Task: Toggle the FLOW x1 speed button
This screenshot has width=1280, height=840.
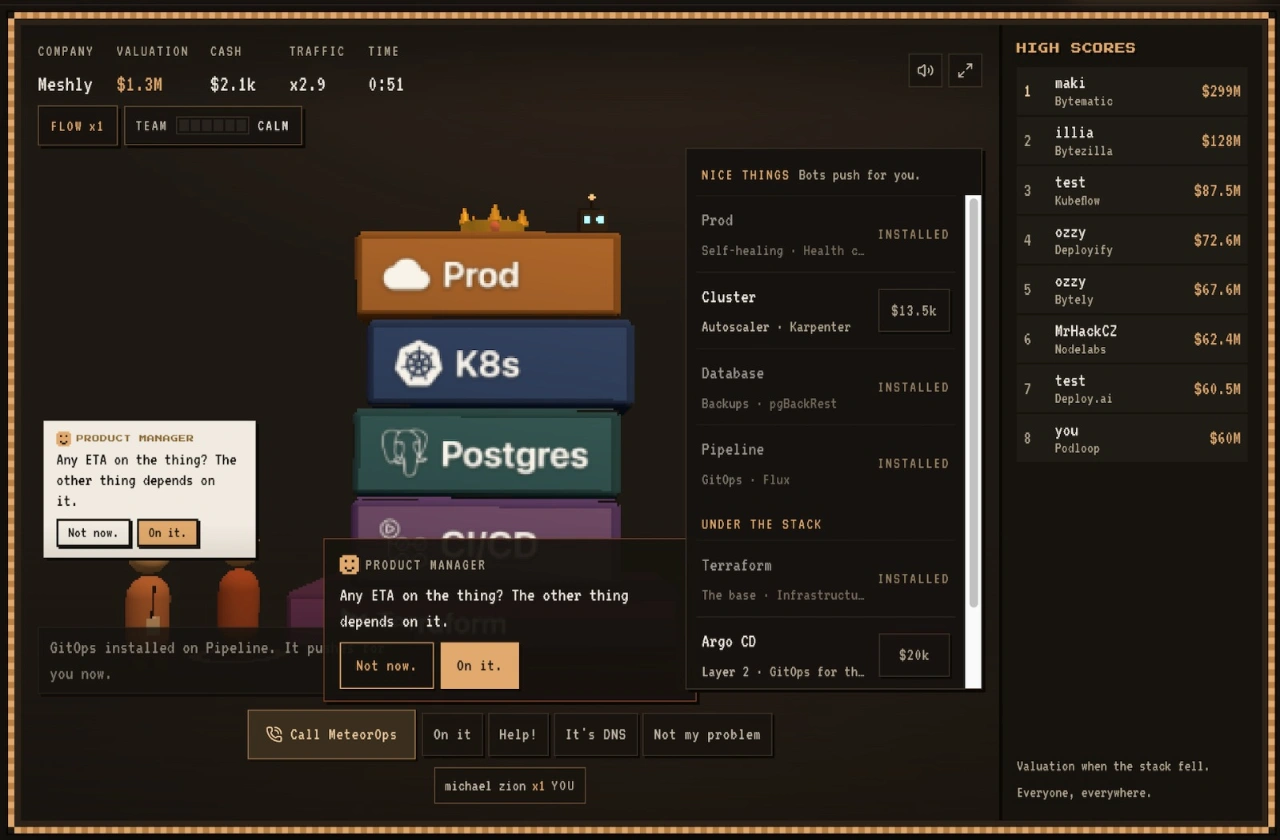Action: pyautogui.click(x=77, y=126)
